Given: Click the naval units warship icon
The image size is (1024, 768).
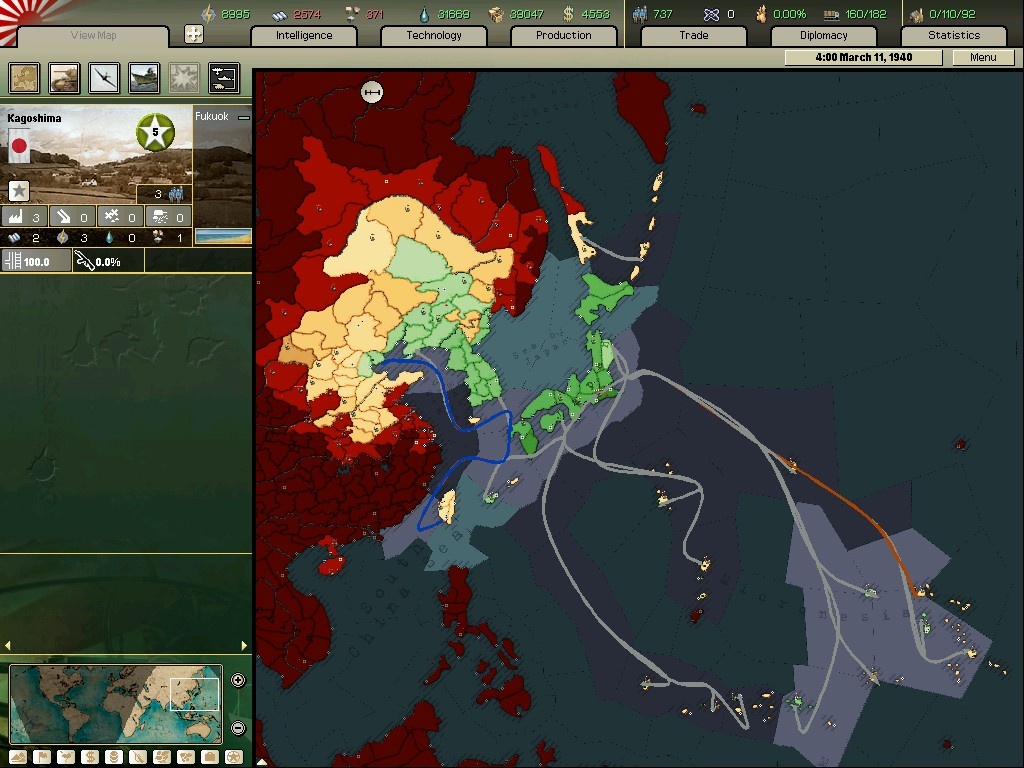Looking at the screenshot, I should (x=144, y=78).
